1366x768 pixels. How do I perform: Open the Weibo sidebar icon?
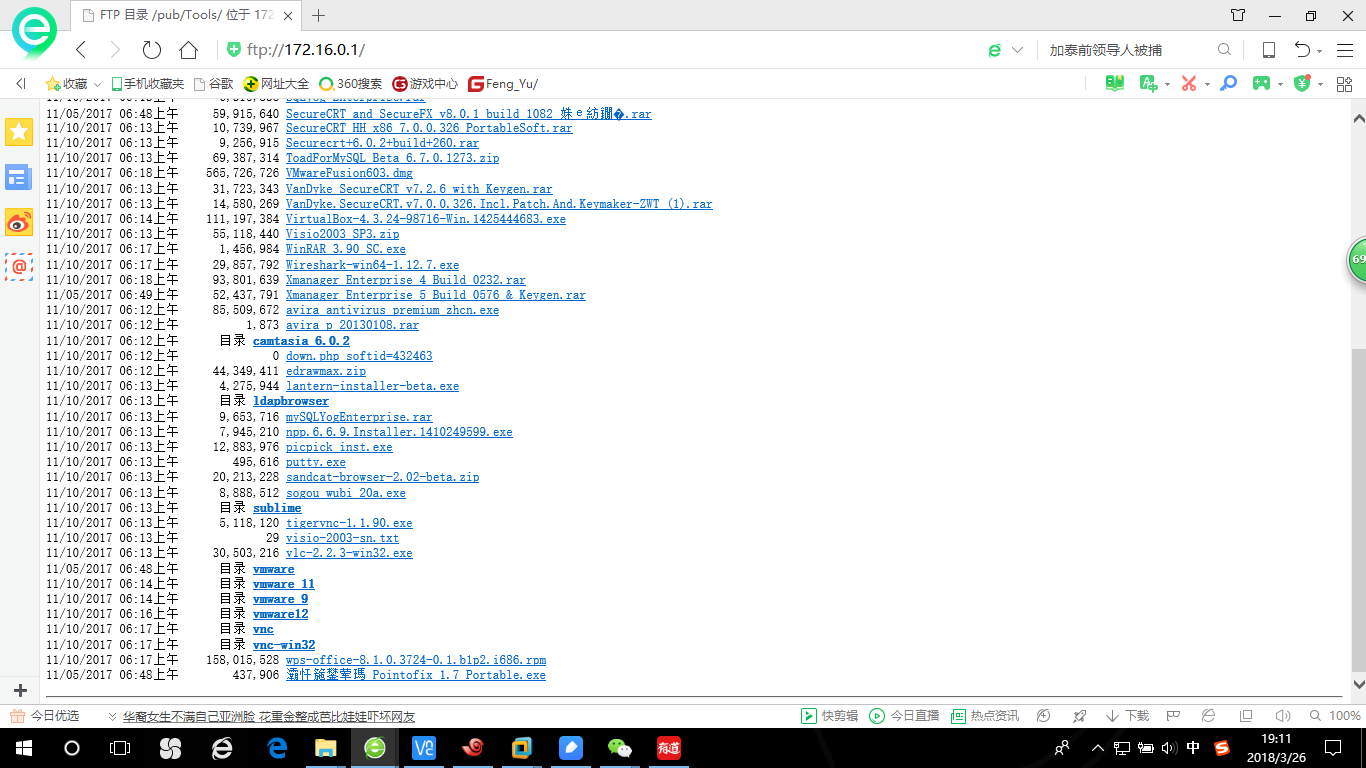tap(18, 222)
